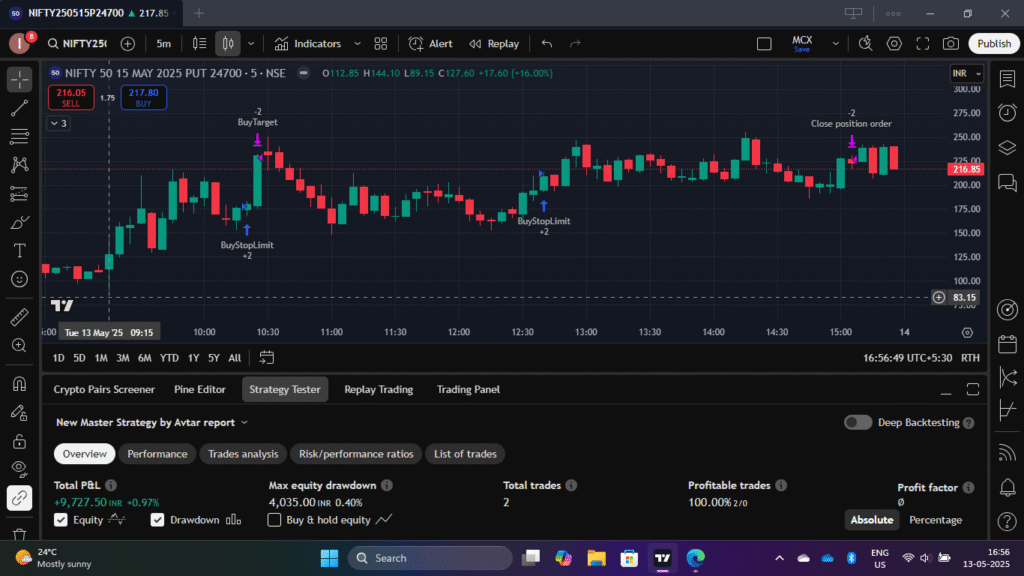Open the Trading Panel tab
This screenshot has height=576, width=1024.
[468, 389]
